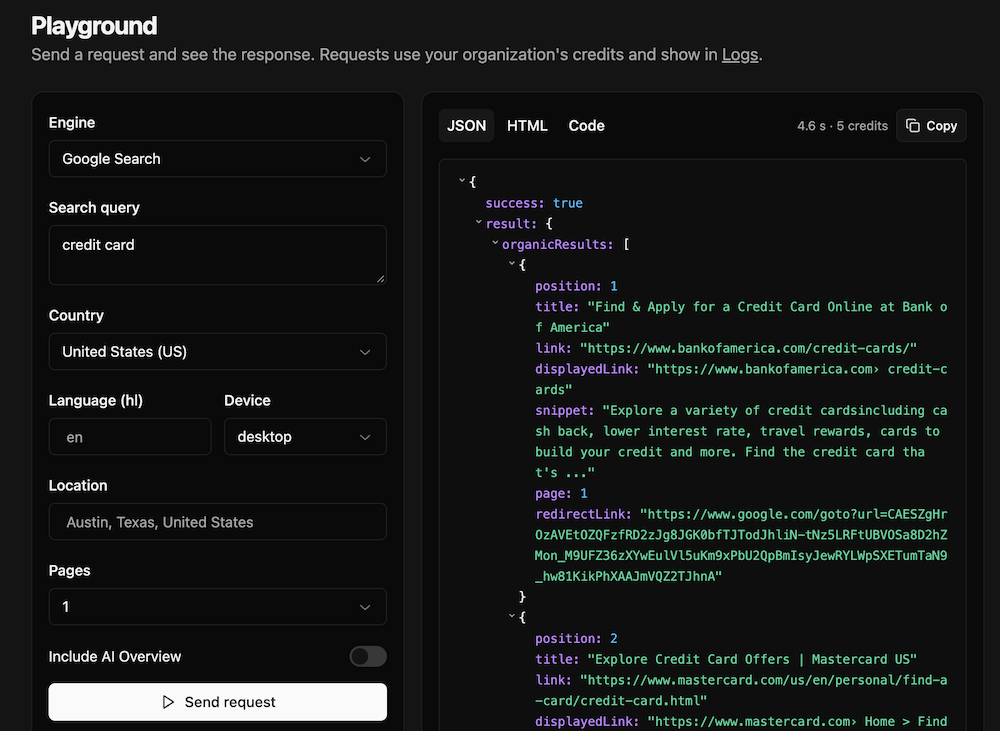Focus the Location input field
The width and height of the screenshot is (1000, 731).
click(217, 522)
